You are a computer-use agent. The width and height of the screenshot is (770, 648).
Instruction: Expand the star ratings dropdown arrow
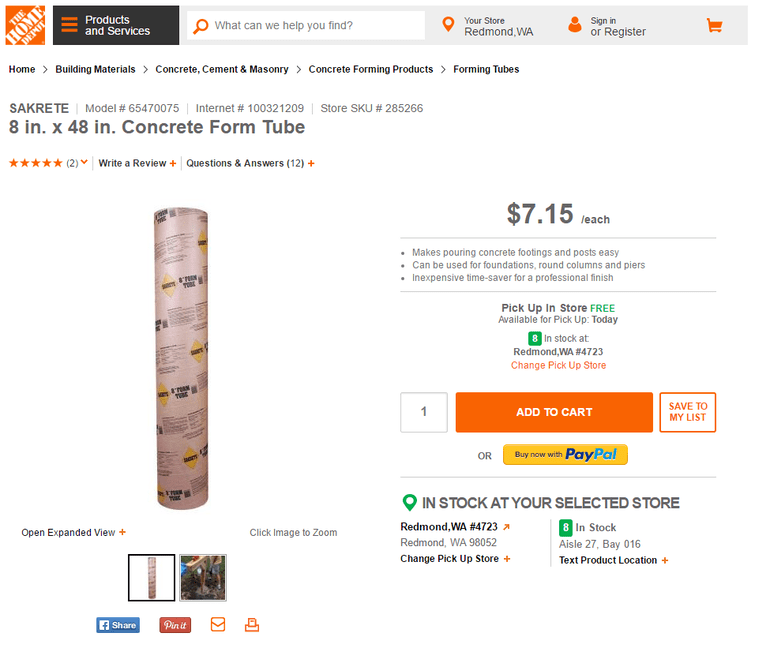click(x=84, y=162)
